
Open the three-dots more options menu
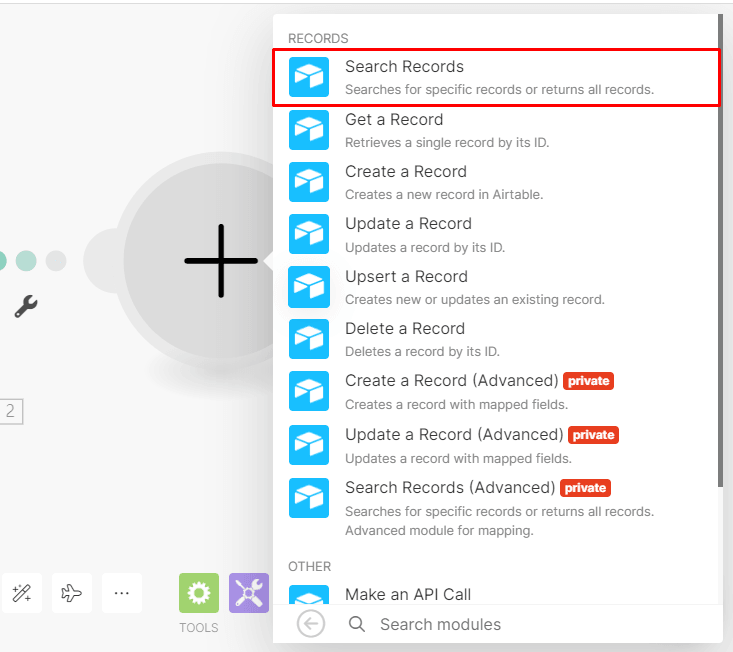tap(122, 593)
